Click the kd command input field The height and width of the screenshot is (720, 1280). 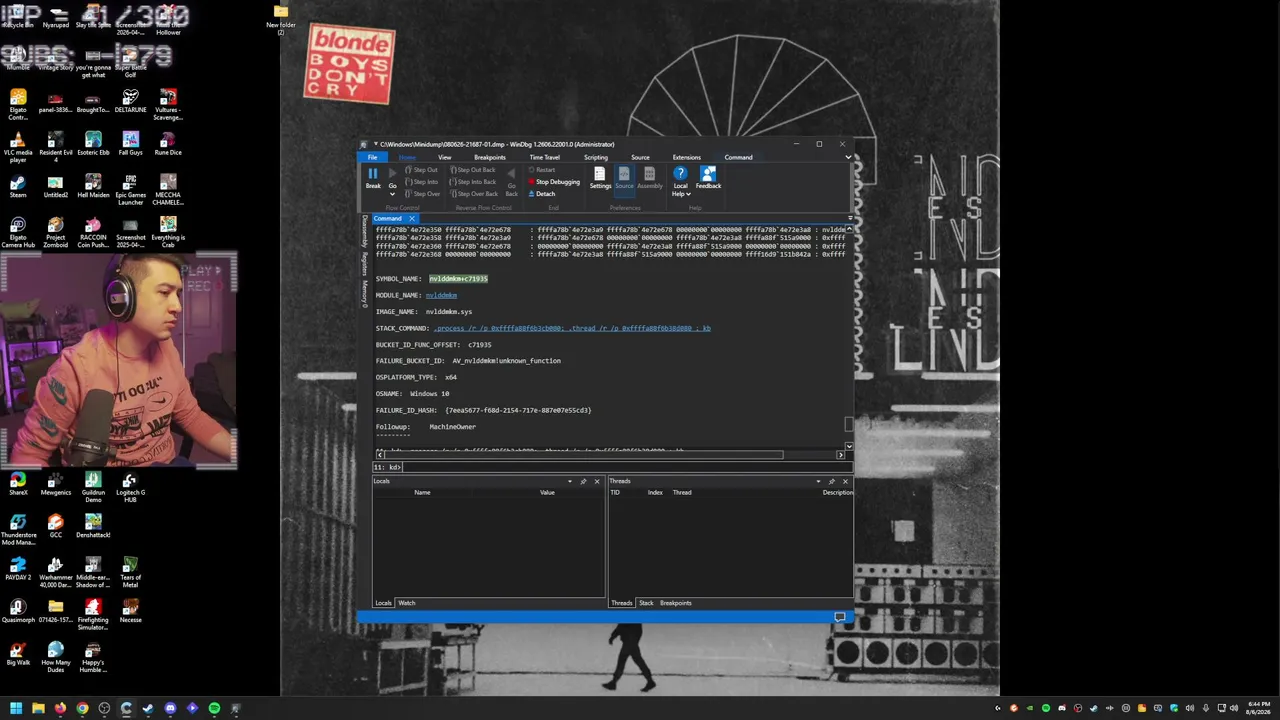tap(625, 467)
